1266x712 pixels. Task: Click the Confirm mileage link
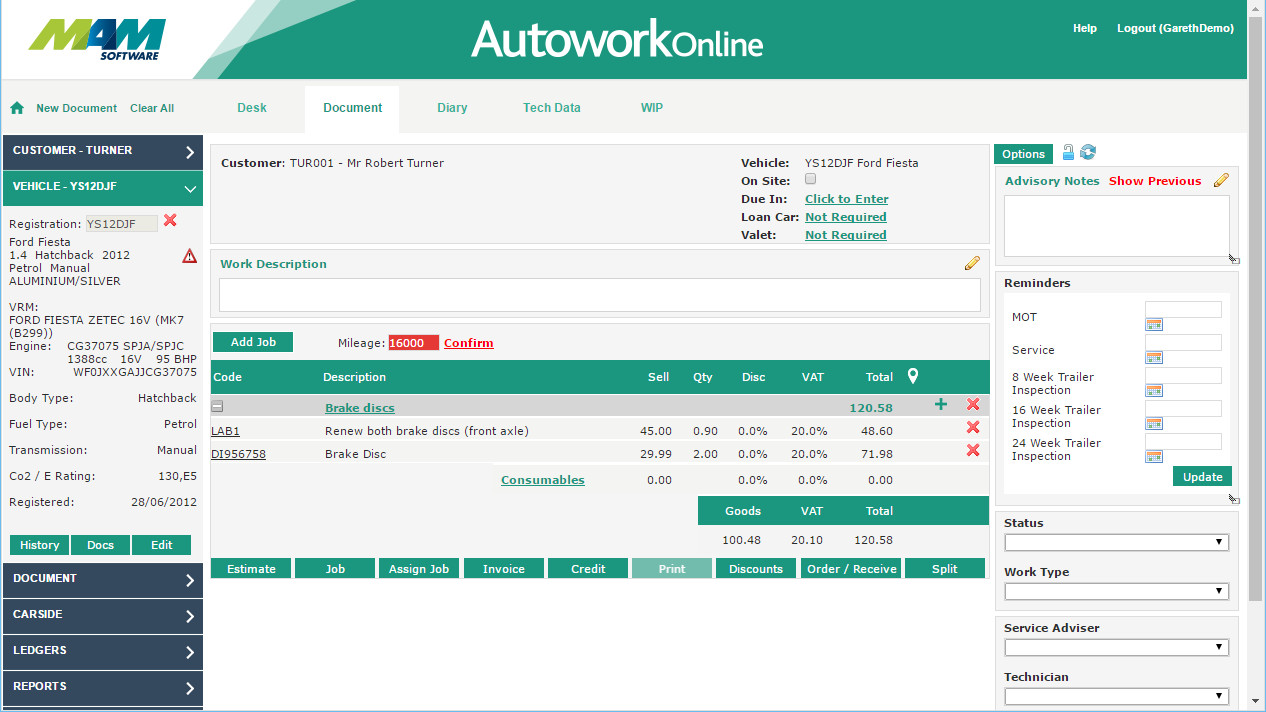point(468,343)
